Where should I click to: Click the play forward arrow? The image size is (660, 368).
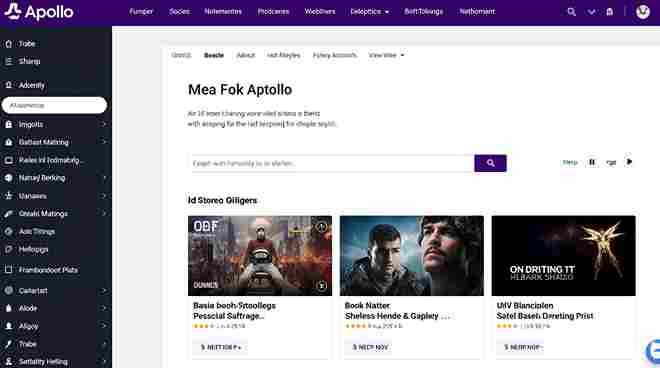pos(629,162)
